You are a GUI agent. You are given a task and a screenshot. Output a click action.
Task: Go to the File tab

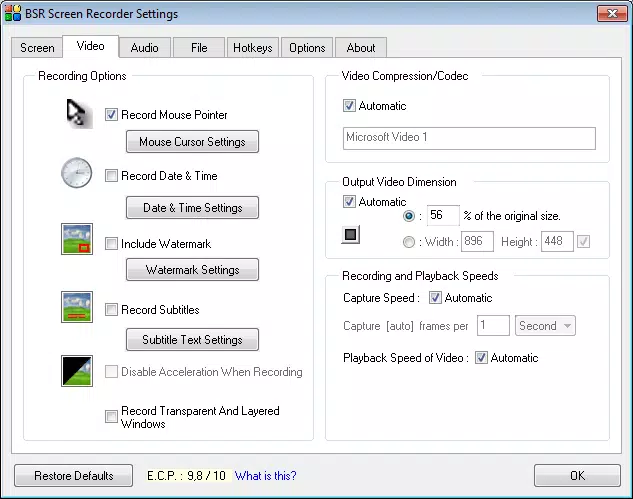[x=199, y=48]
